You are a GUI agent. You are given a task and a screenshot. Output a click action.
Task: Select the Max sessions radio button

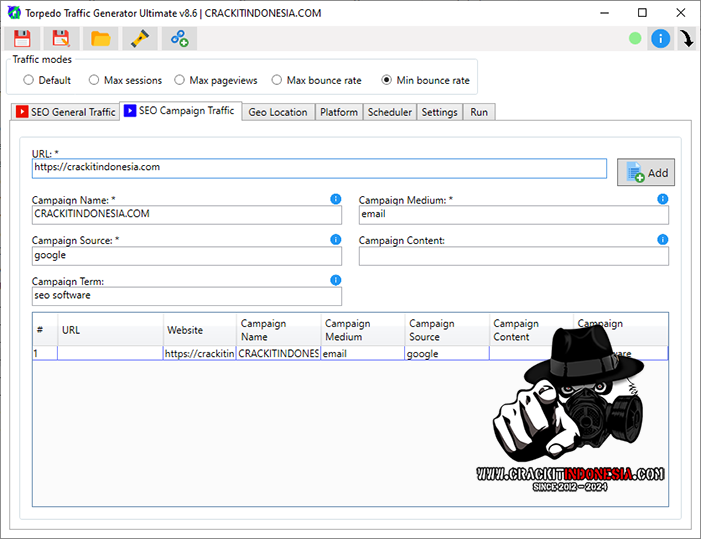(x=94, y=80)
